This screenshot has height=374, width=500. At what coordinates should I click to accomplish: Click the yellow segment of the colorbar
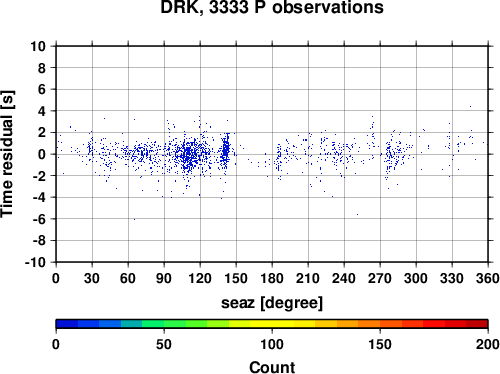pyautogui.click(x=272, y=324)
